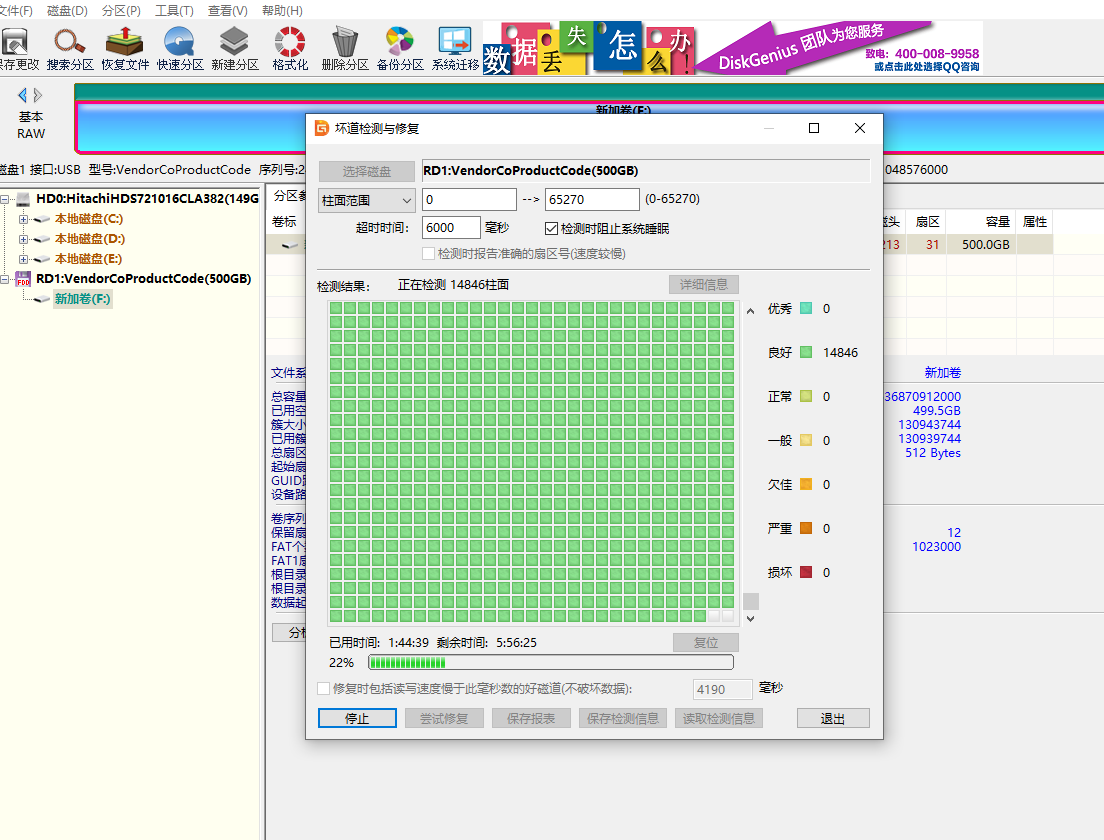Toggle 检测时报告准确的扇区号 checkbox
Screen dimensions: 1104x840
429,253
